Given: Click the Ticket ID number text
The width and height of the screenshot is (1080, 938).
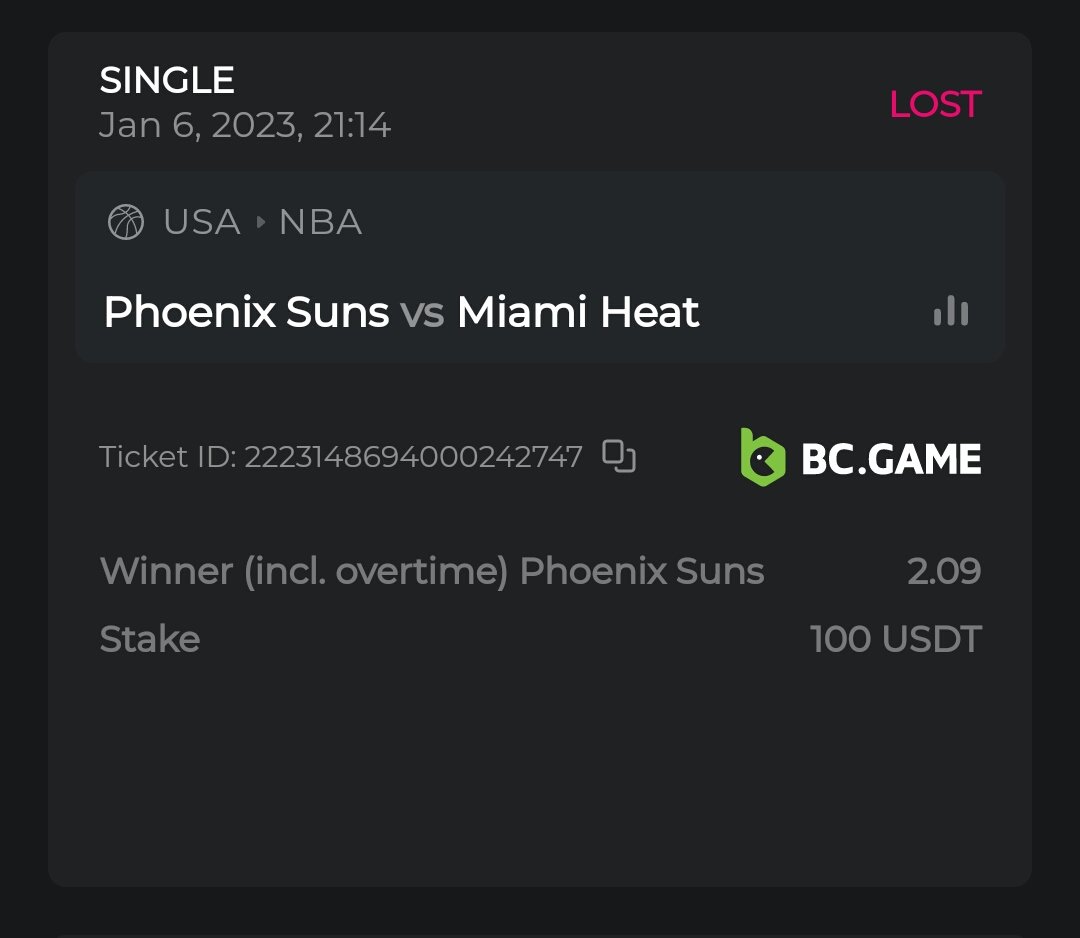Looking at the screenshot, I should pos(413,457).
